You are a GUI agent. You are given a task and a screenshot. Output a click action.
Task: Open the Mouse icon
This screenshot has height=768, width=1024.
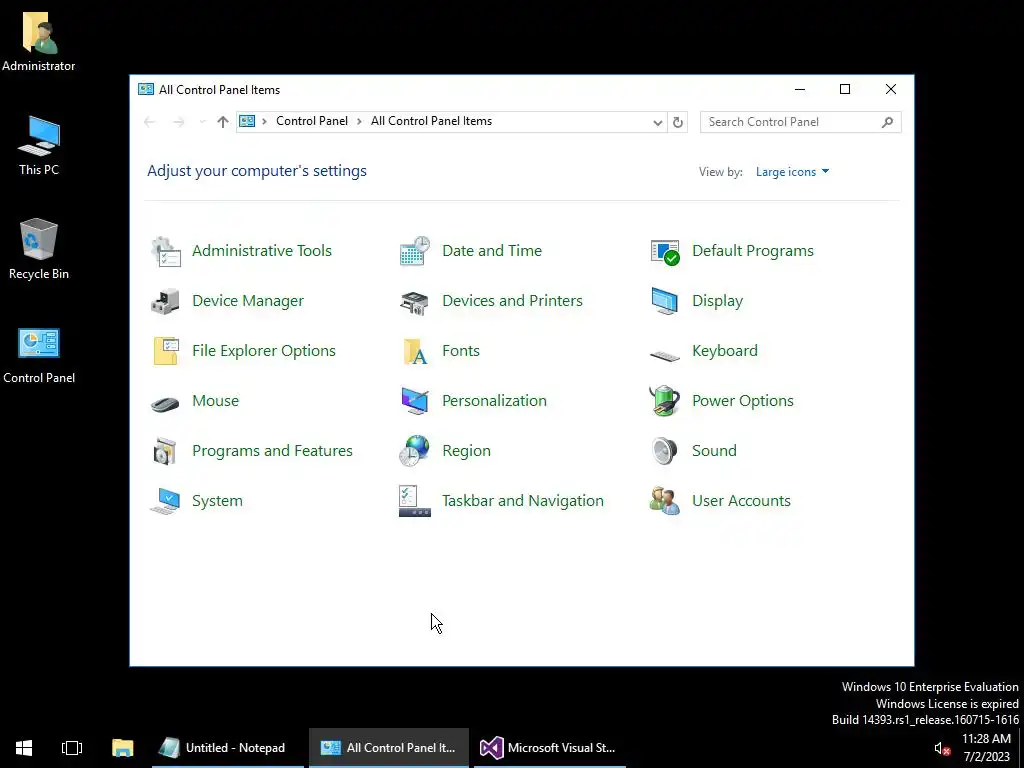(166, 404)
